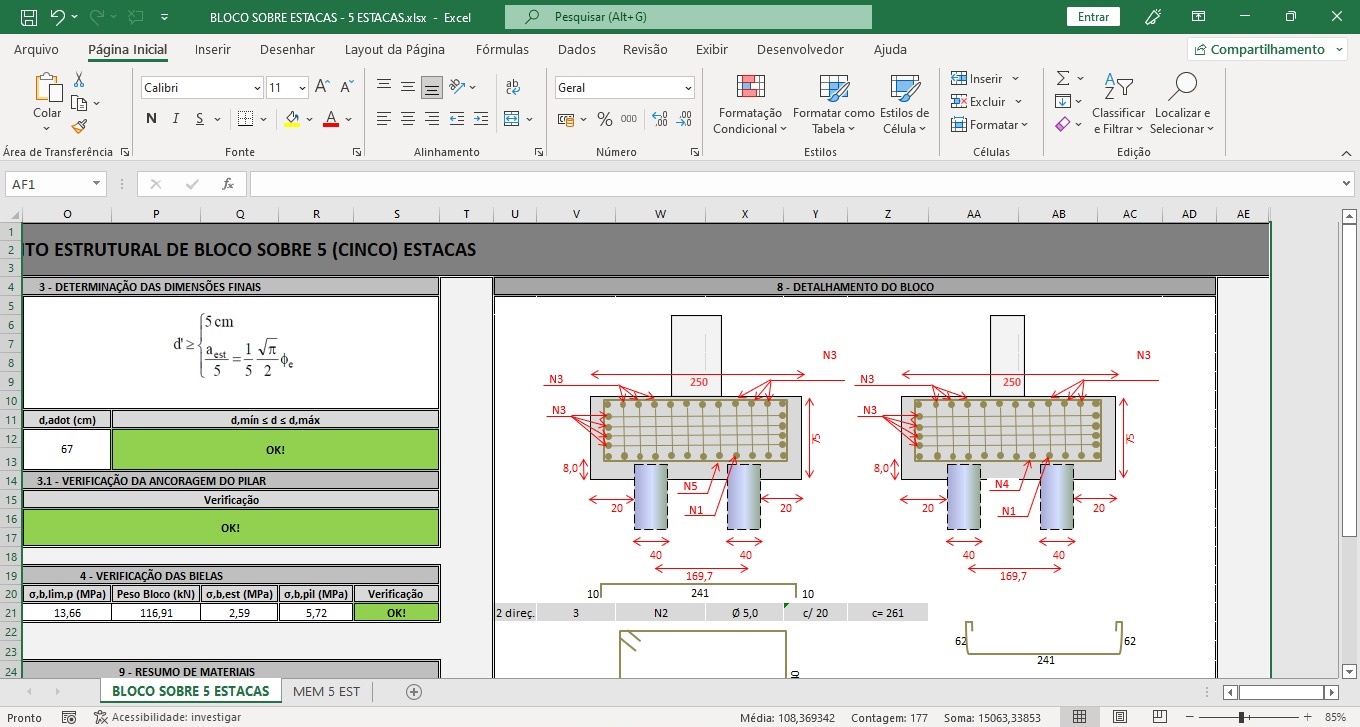Screen dimensions: 1360x727
Task: Add a new sheet with plus icon
Action: pos(414,692)
